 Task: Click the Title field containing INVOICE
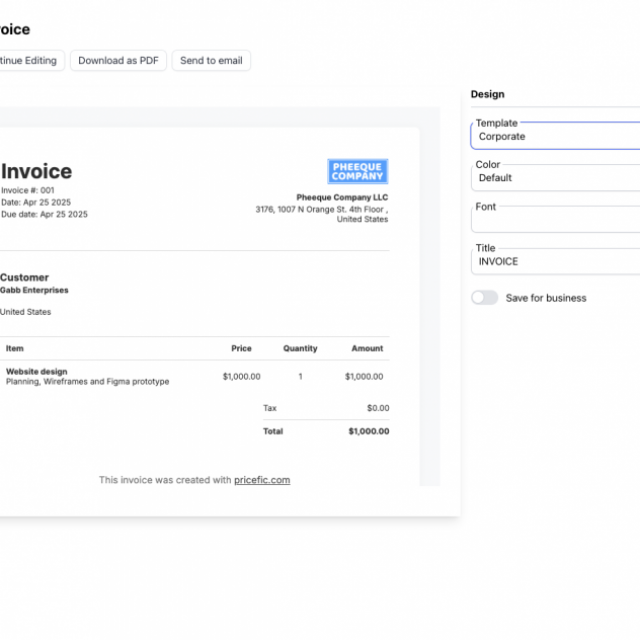[556, 261]
